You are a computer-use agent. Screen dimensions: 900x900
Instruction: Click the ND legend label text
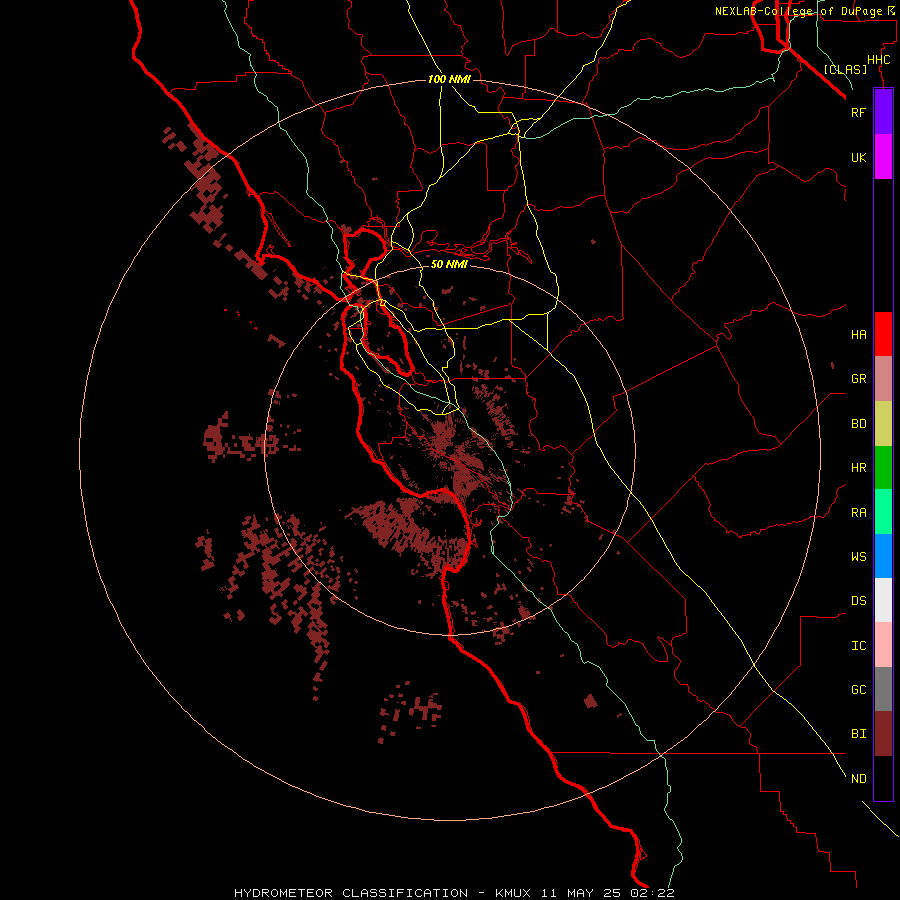858,779
